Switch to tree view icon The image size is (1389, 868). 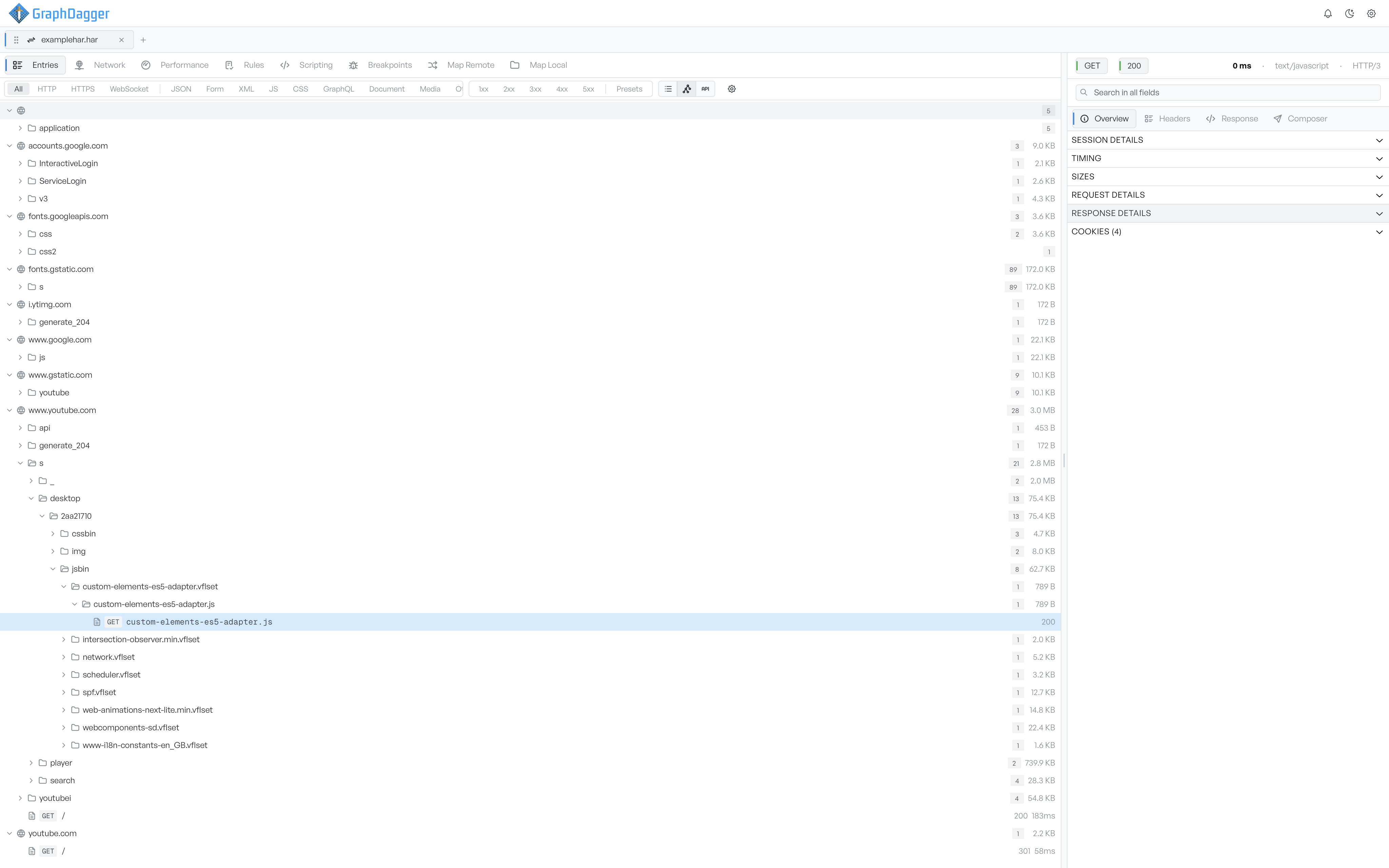[686, 89]
